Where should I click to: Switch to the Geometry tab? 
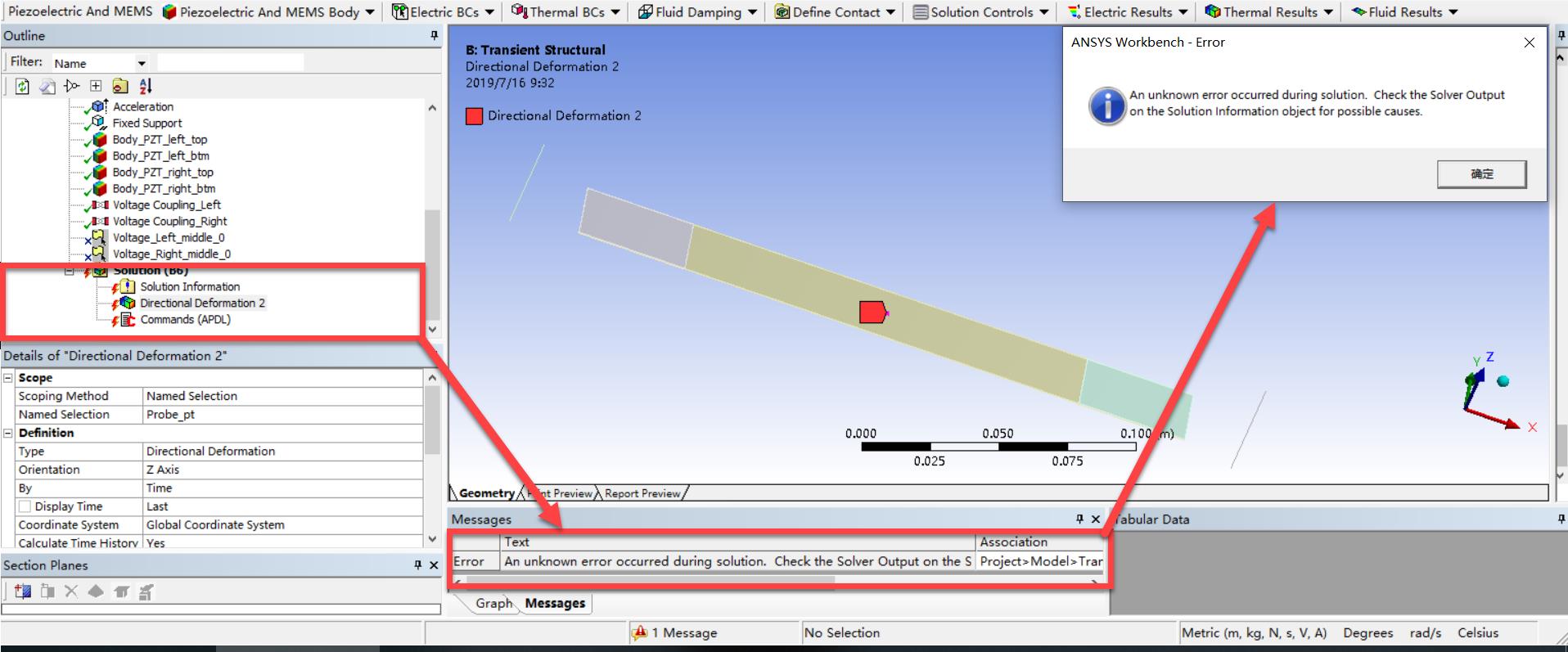tap(486, 492)
